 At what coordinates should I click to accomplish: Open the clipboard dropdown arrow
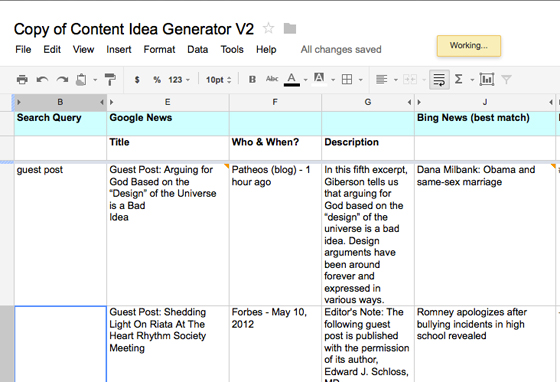click(x=95, y=80)
